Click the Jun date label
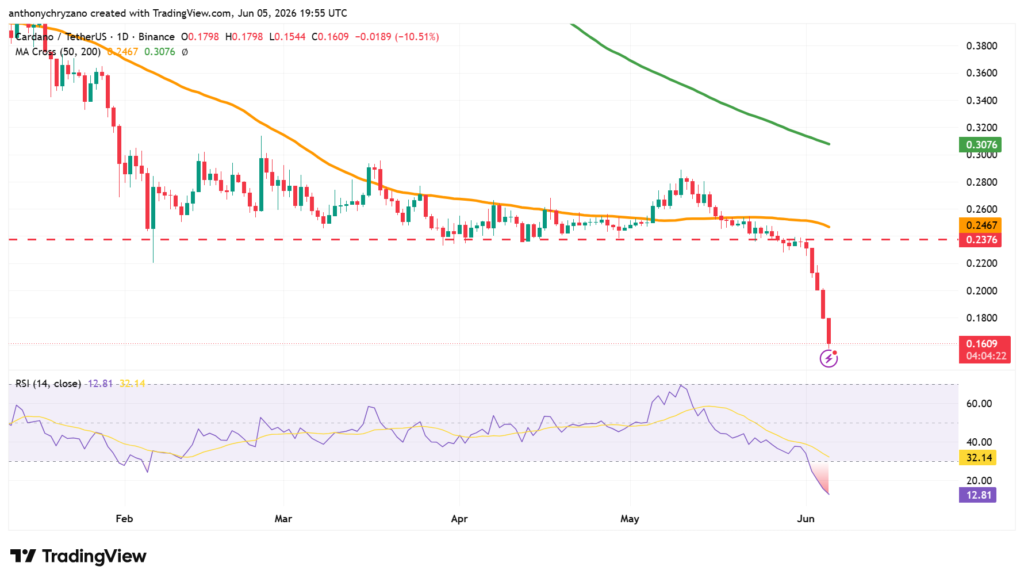The width and height of the screenshot is (1024, 582). 806,519
